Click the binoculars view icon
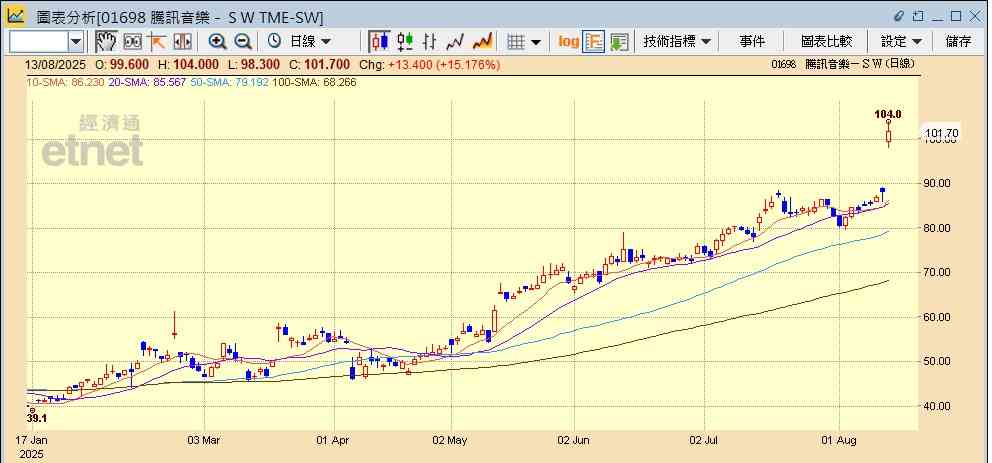 133,42
